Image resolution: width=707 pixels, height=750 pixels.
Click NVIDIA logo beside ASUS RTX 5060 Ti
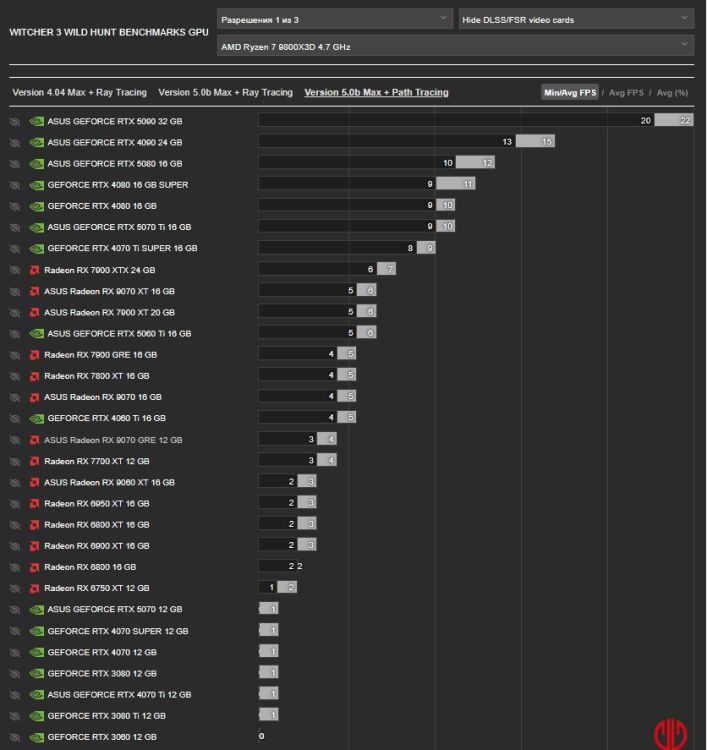[x=37, y=333]
